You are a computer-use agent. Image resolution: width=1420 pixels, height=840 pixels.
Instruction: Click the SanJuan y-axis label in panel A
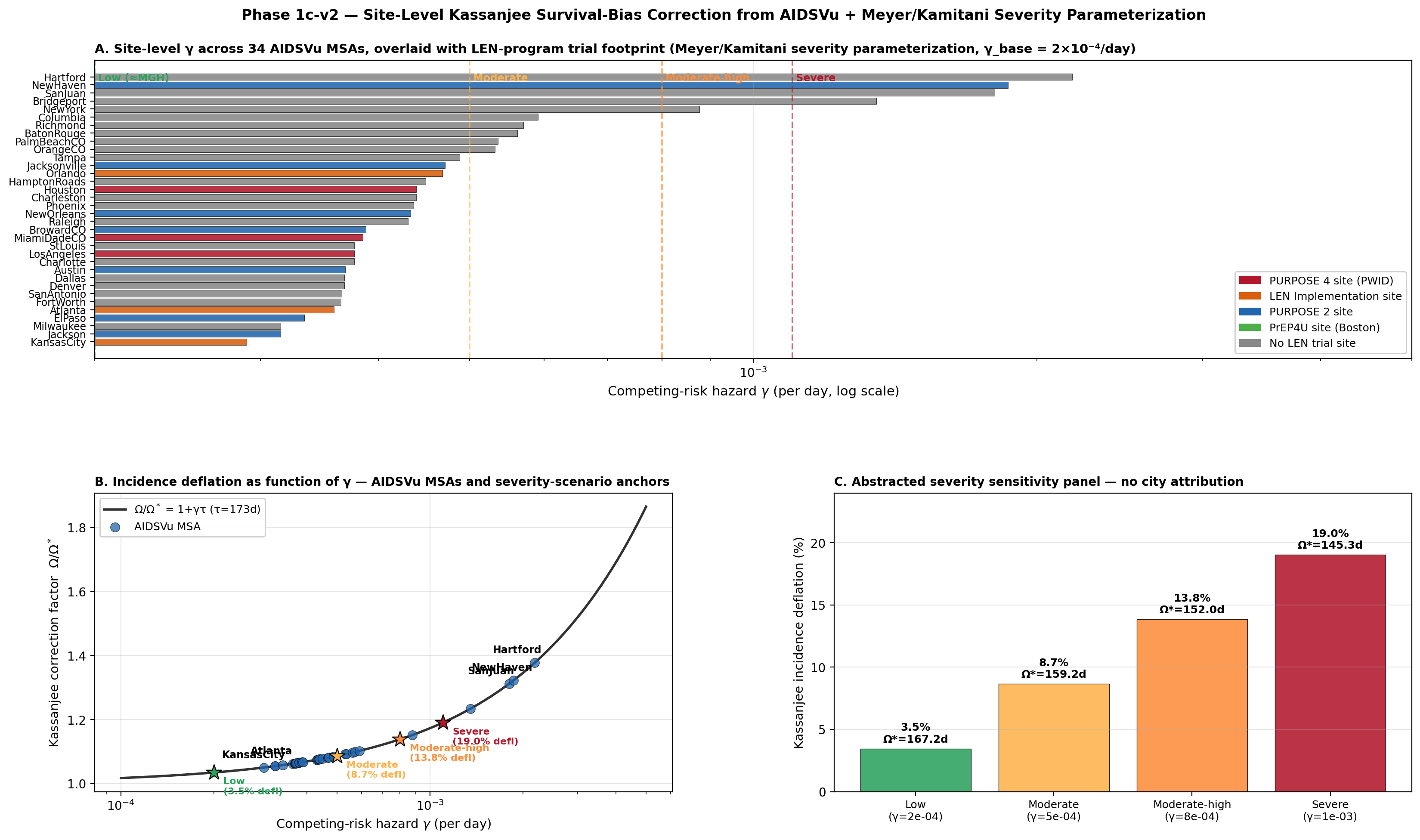pos(66,94)
